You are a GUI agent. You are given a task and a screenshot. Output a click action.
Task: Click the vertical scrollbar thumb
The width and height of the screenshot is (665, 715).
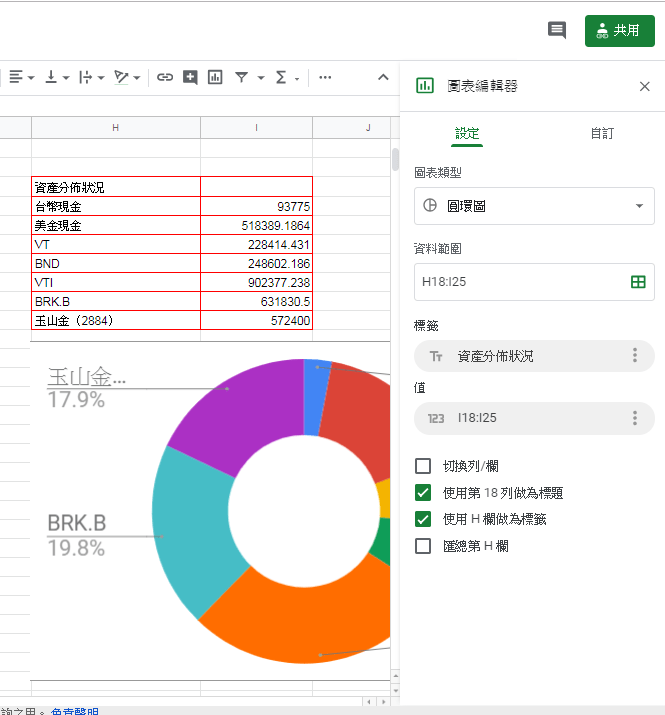(x=395, y=159)
